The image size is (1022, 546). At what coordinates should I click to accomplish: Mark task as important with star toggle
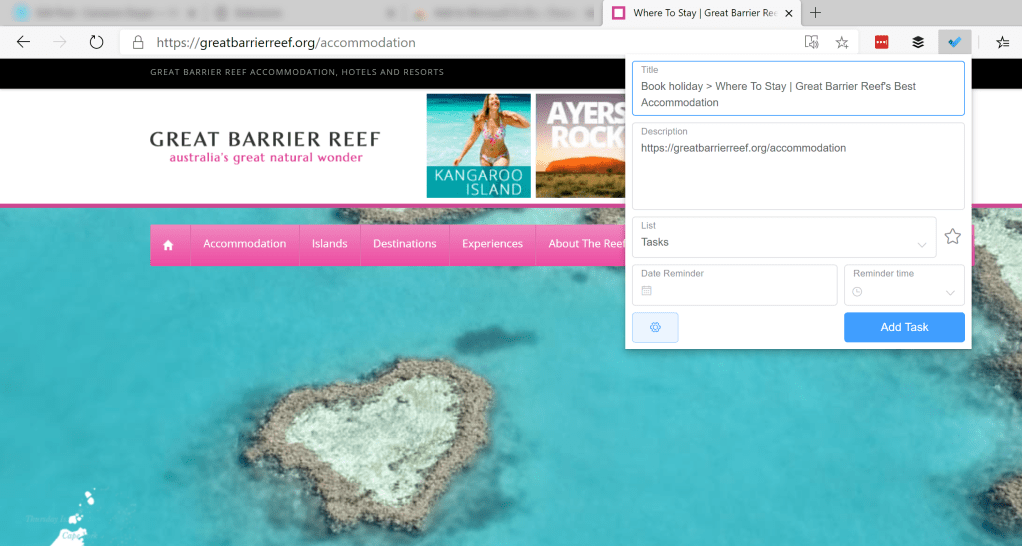952,237
